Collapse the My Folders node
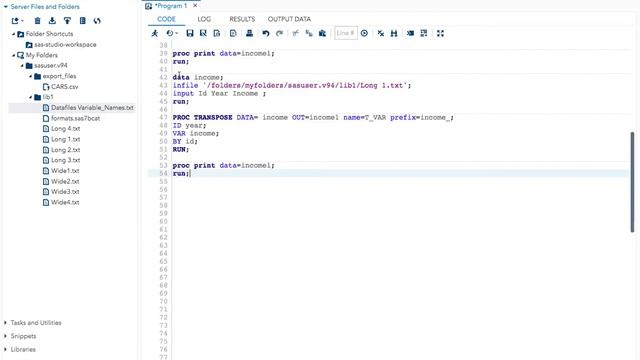Viewport: 640px width, 360px height. click(x=13, y=55)
